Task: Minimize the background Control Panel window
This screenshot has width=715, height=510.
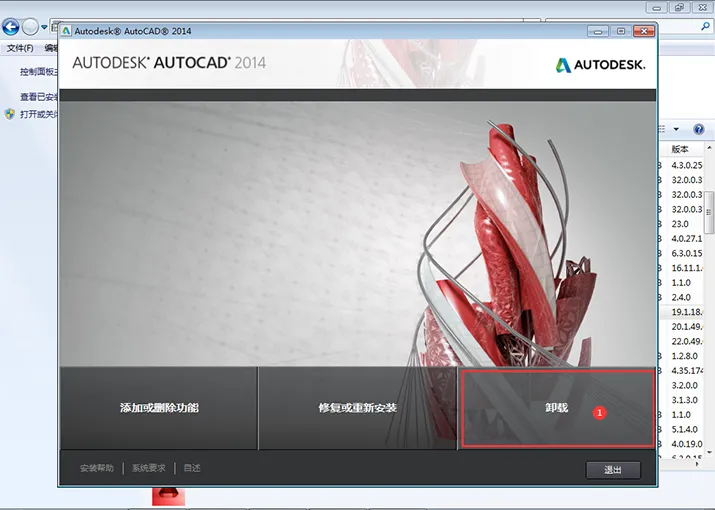Action: click(x=657, y=8)
